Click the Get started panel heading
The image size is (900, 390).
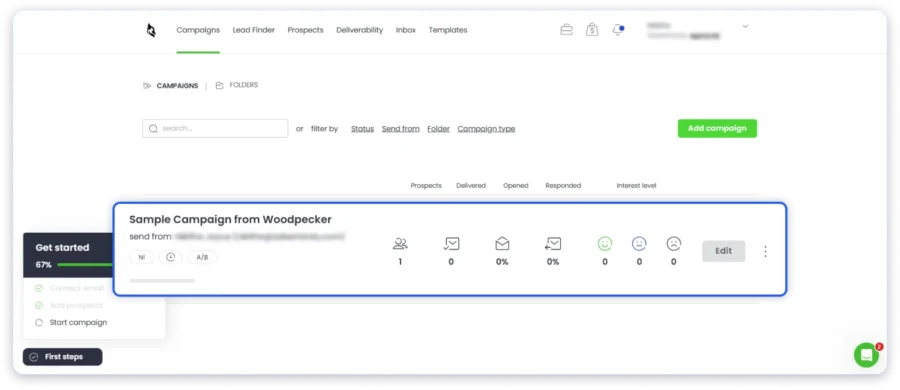63,248
